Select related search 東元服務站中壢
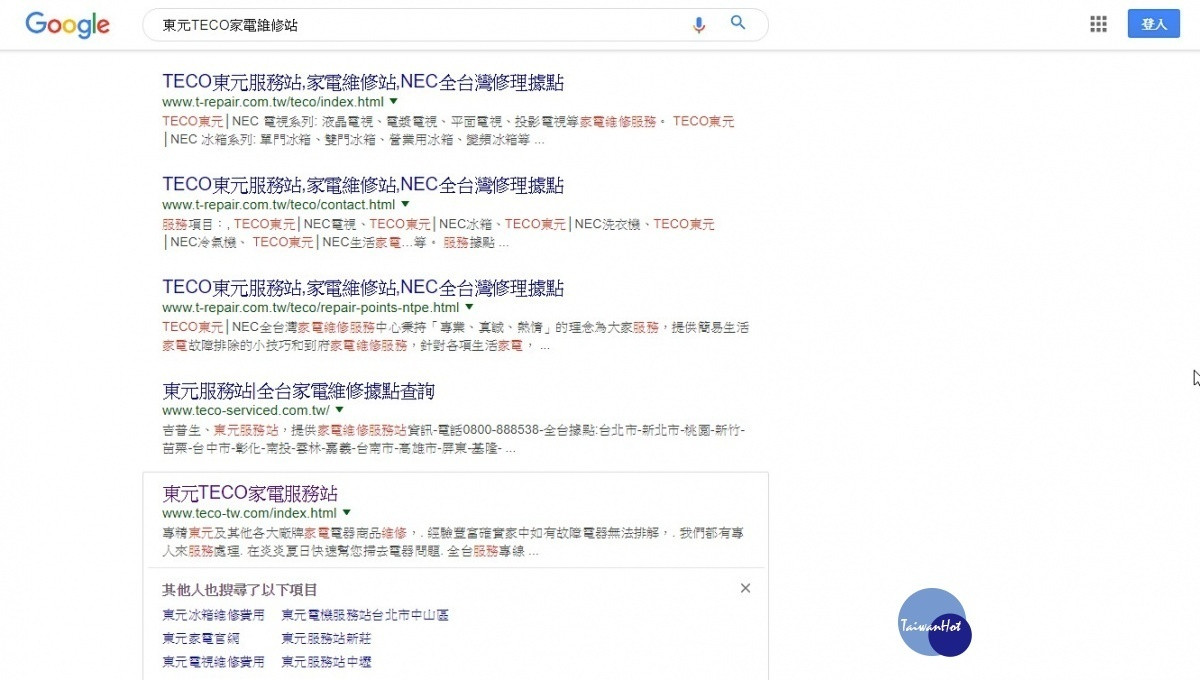This screenshot has width=1200, height=680. [327, 662]
